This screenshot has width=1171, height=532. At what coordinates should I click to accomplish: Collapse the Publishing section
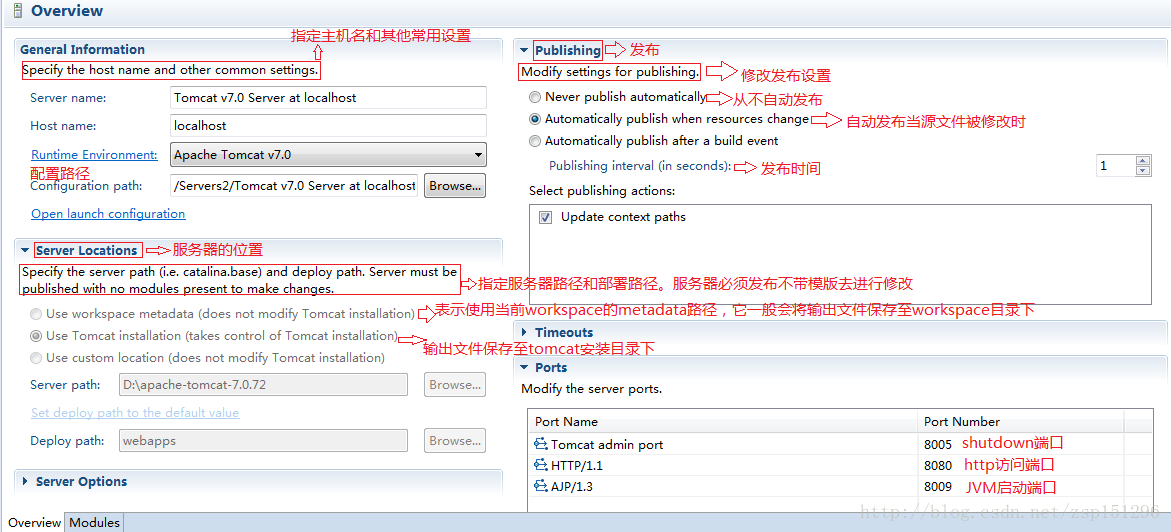(524, 50)
